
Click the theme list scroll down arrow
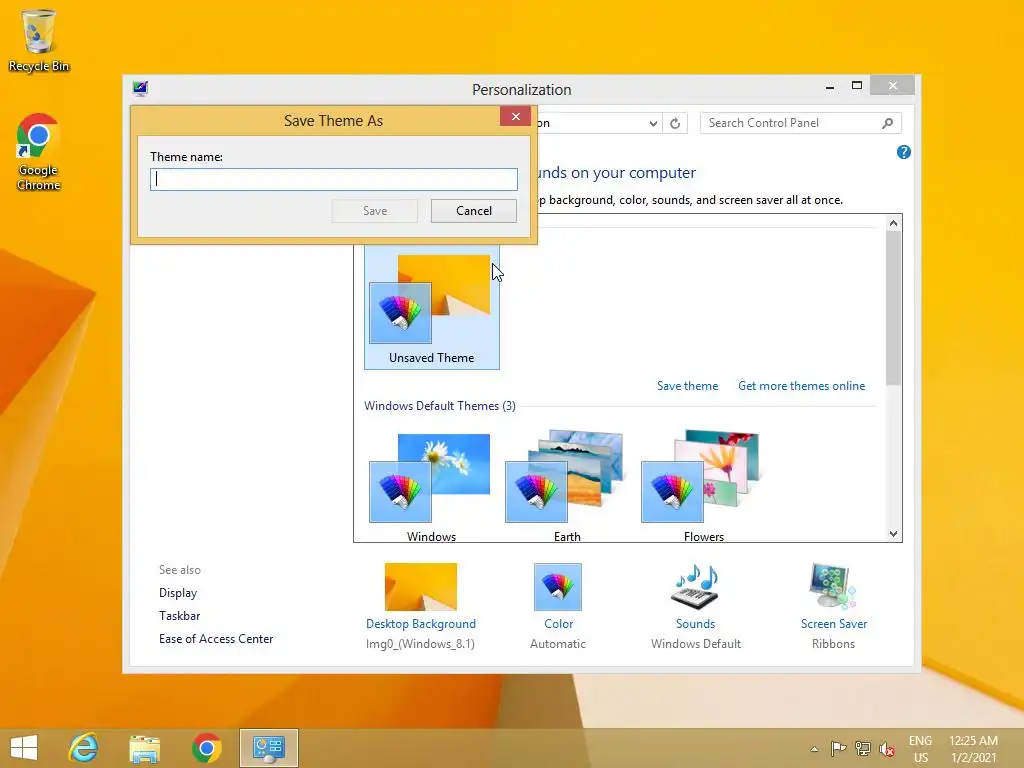pyautogui.click(x=893, y=534)
